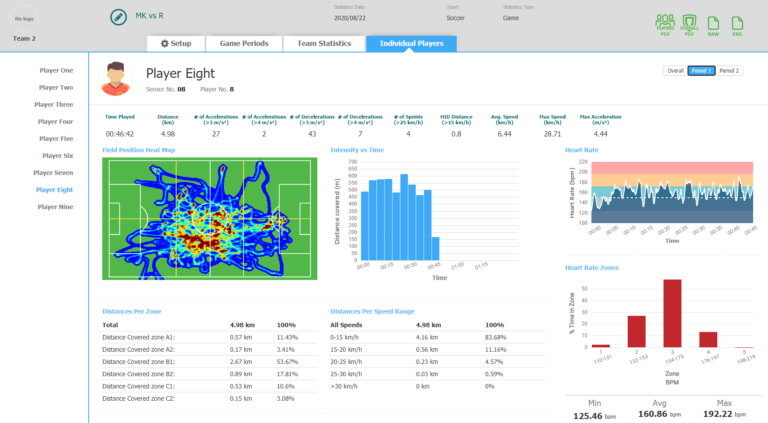Click the Avg. Speed value 6.44
This screenshot has width=768, height=423.
(504, 134)
